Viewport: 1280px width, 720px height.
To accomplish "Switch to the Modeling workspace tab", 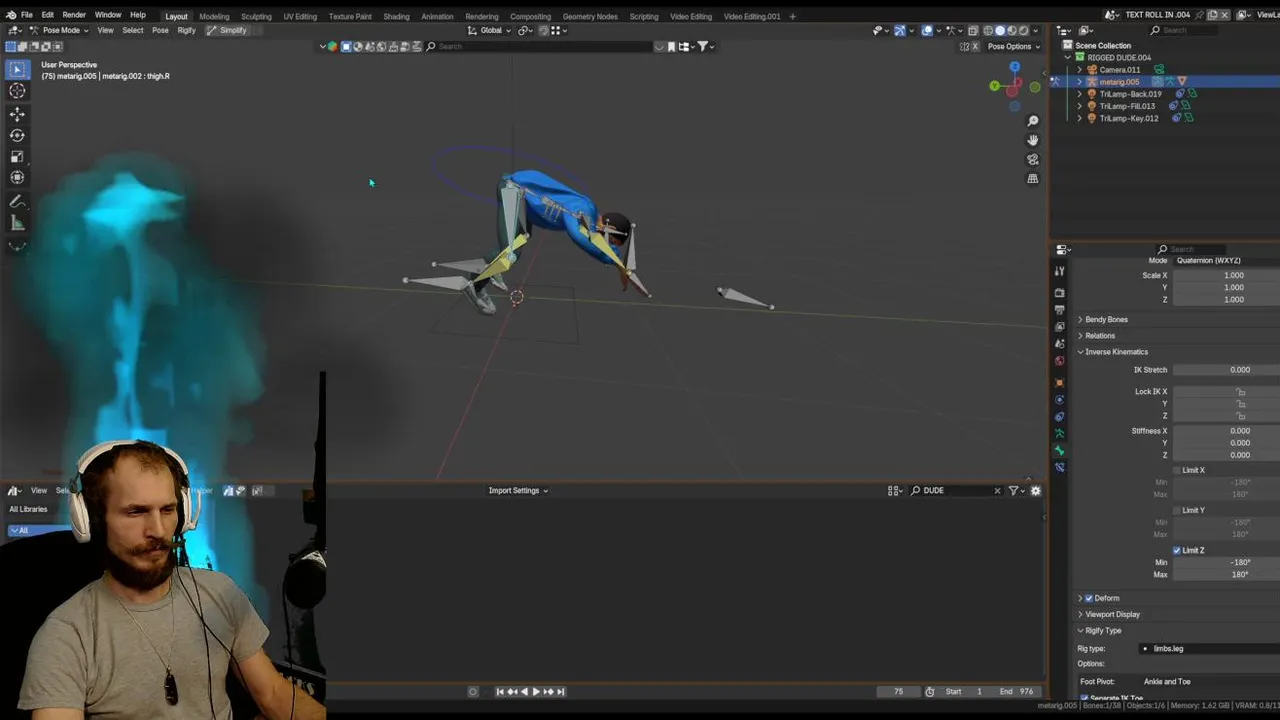I will (x=214, y=16).
